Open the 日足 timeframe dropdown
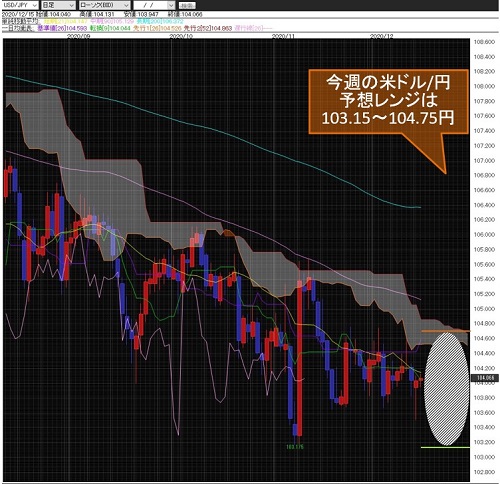The height and width of the screenshot is (484, 500). pyautogui.click(x=58, y=5)
